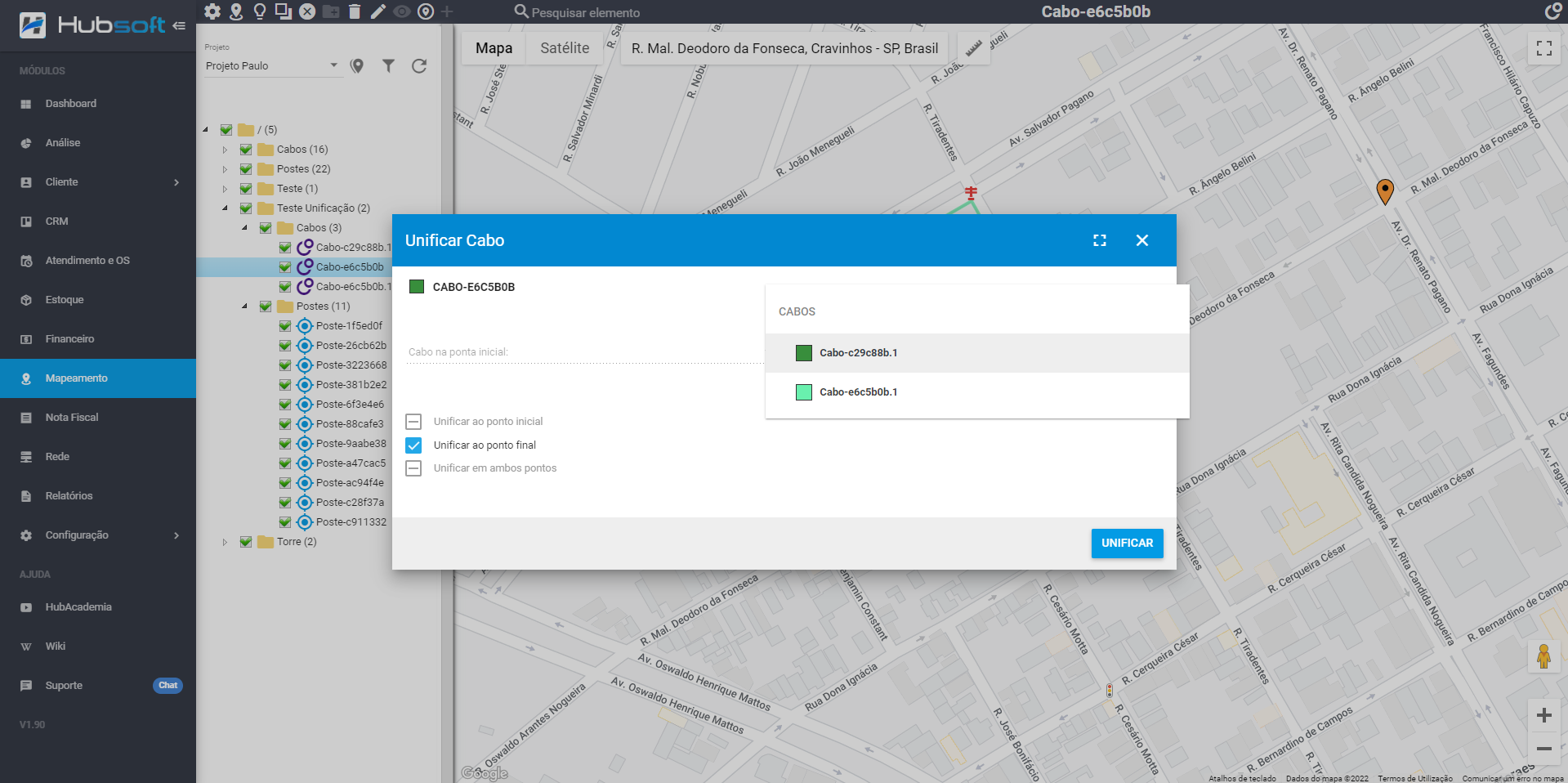Expand the Postes (22) tree folder
Image resolution: width=1568 pixels, height=783 pixels.
click(225, 169)
